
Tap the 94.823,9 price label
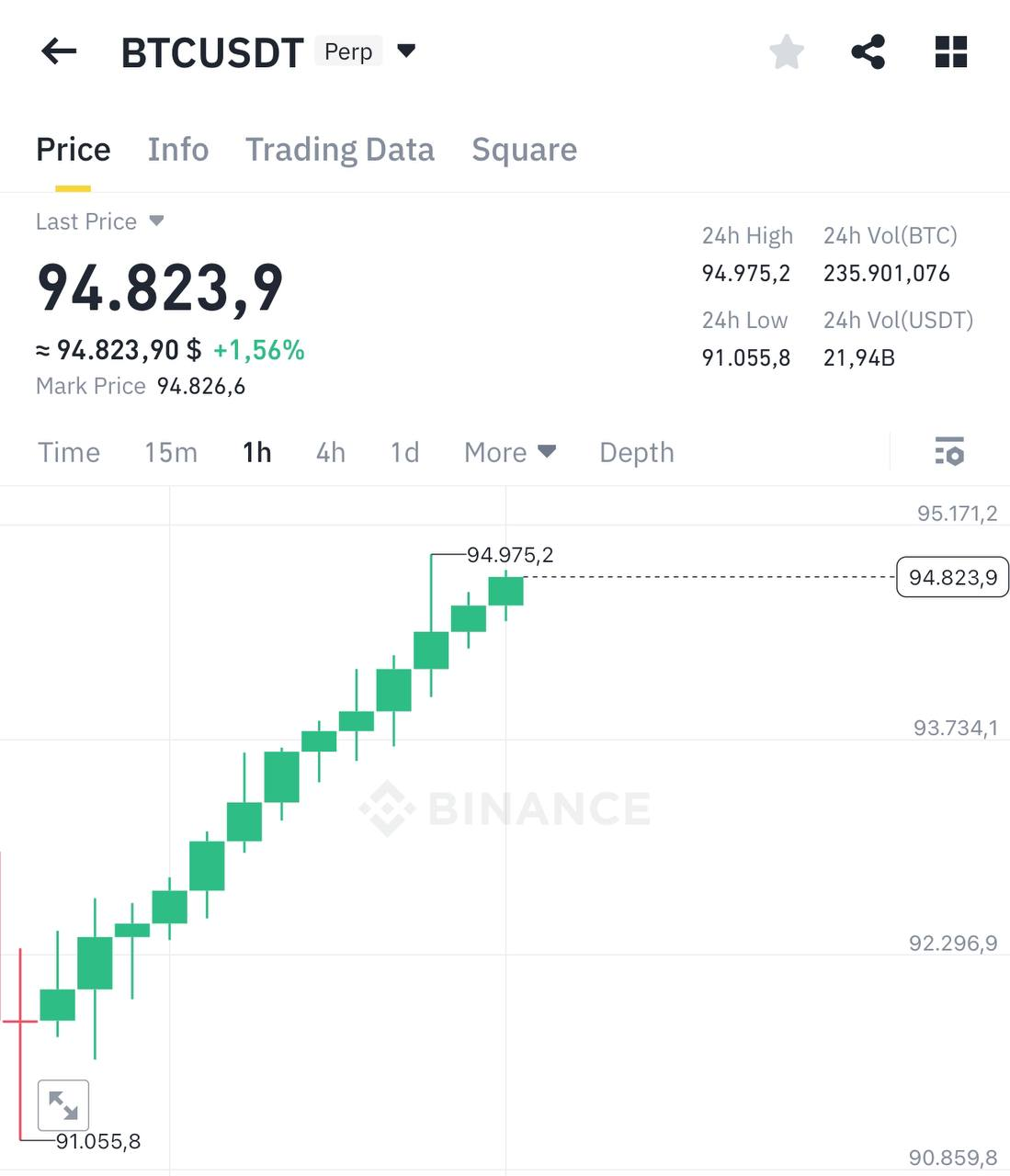[x=952, y=577]
